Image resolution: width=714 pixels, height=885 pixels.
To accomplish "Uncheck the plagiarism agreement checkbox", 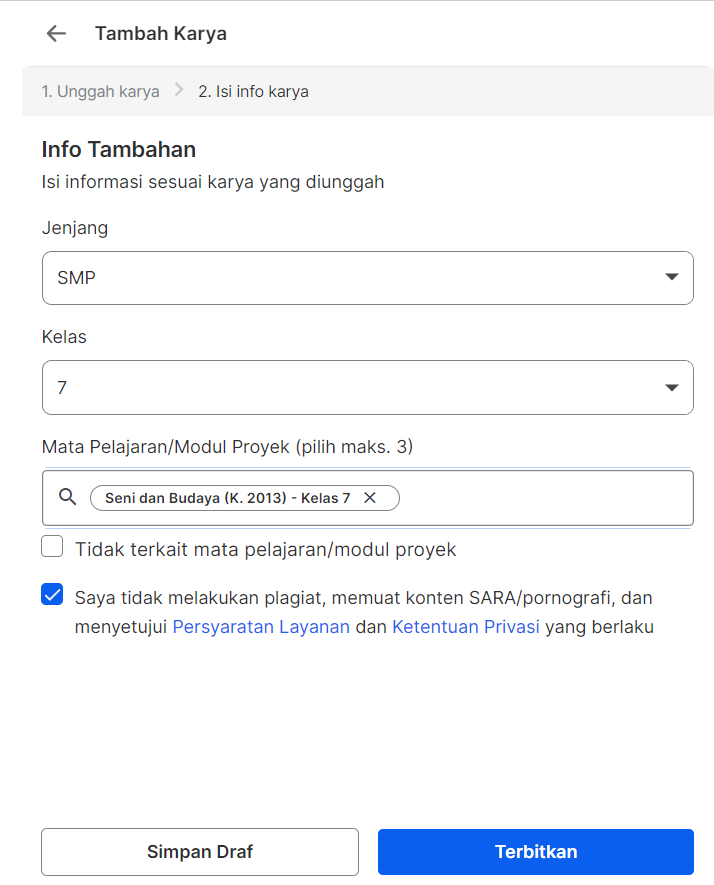I will (51, 594).
